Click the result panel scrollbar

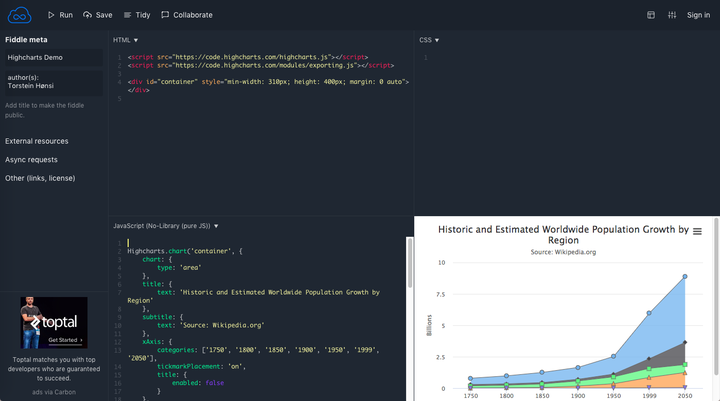point(717,296)
